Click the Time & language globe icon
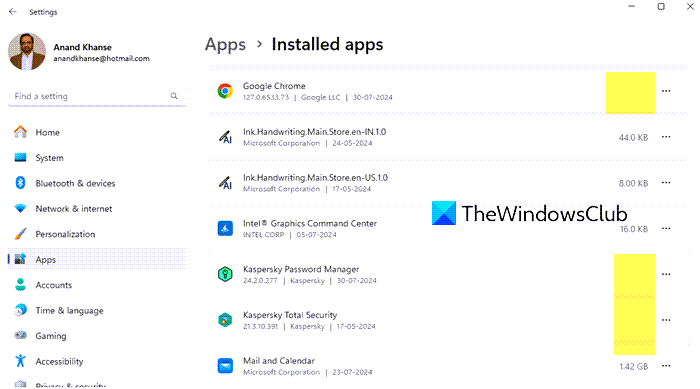The height and width of the screenshot is (389, 700). pyautogui.click(x=21, y=310)
